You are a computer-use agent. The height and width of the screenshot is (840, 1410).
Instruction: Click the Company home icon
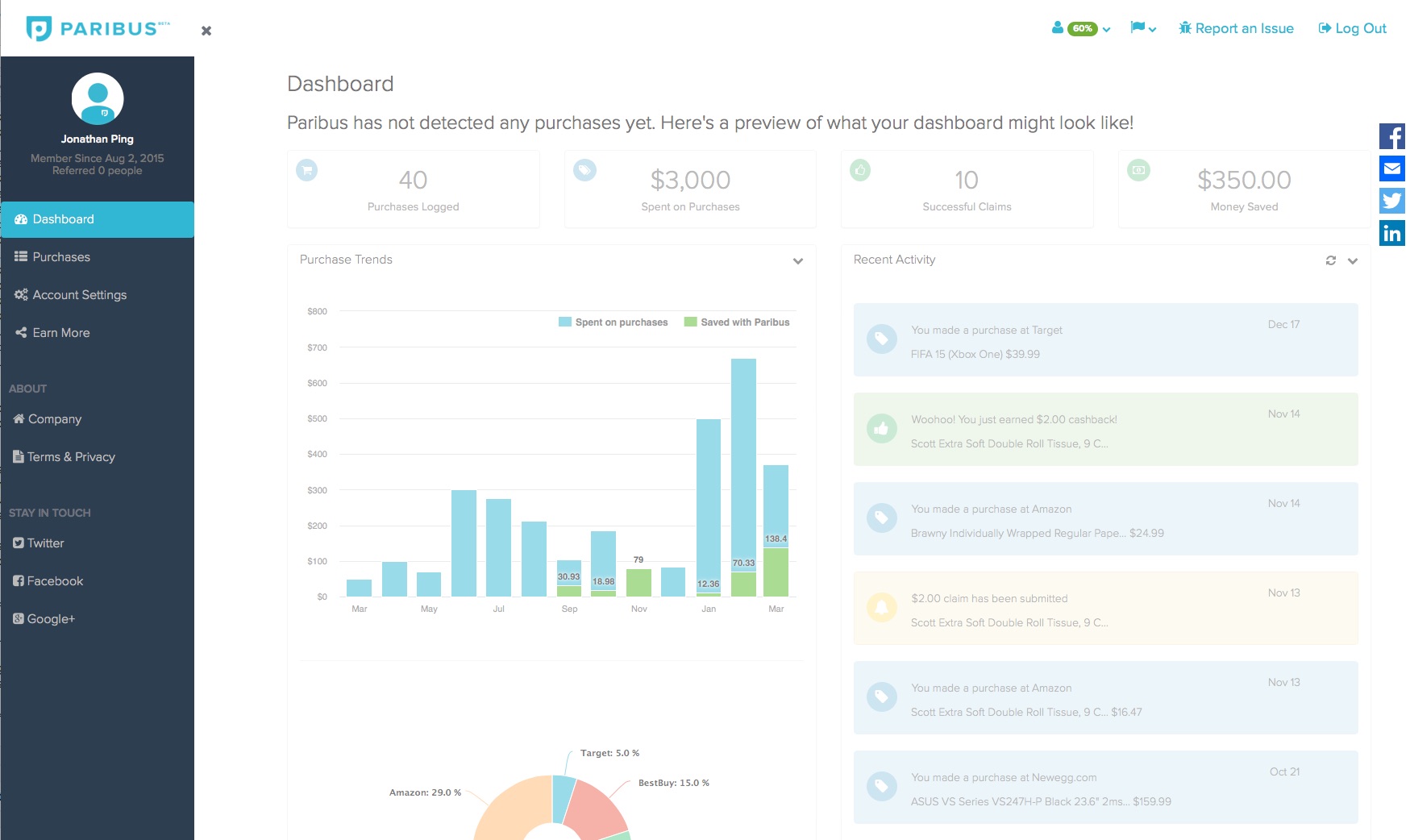19,418
